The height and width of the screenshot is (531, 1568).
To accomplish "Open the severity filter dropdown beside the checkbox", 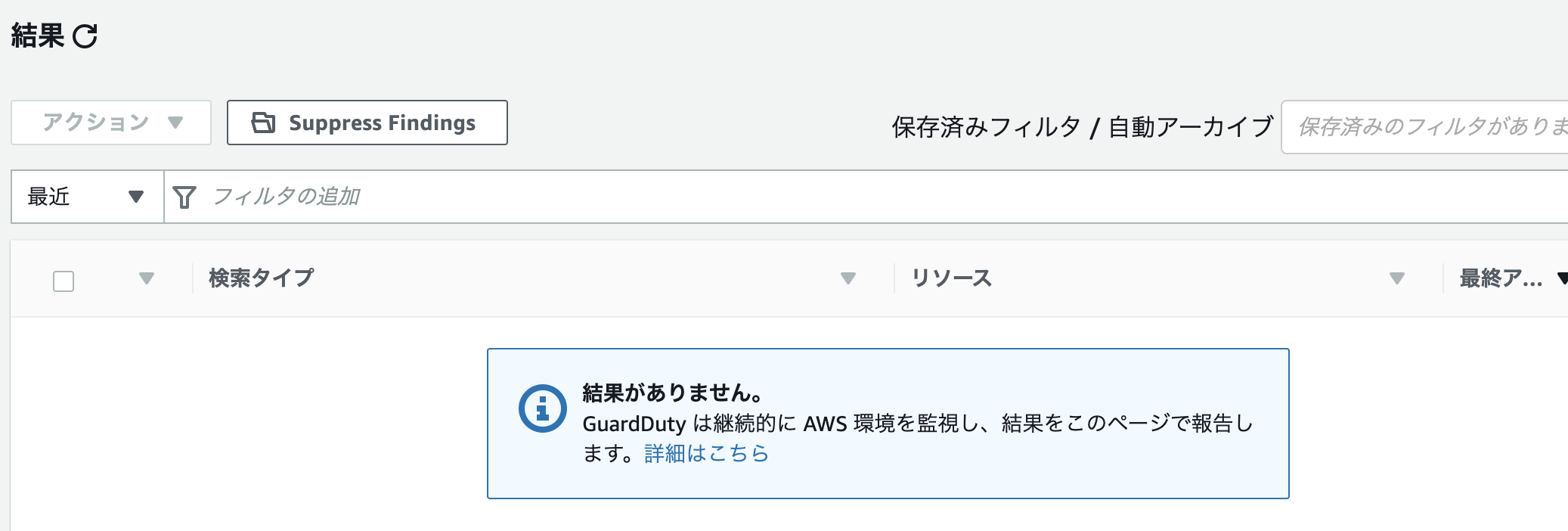I will pyautogui.click(x=147, y=278).
